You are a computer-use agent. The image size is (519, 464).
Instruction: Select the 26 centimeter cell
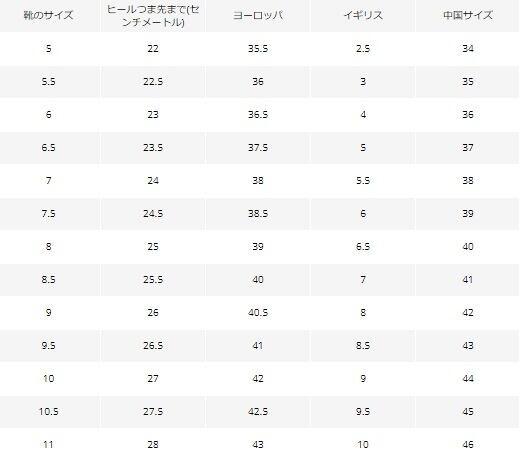pos(153,313)
